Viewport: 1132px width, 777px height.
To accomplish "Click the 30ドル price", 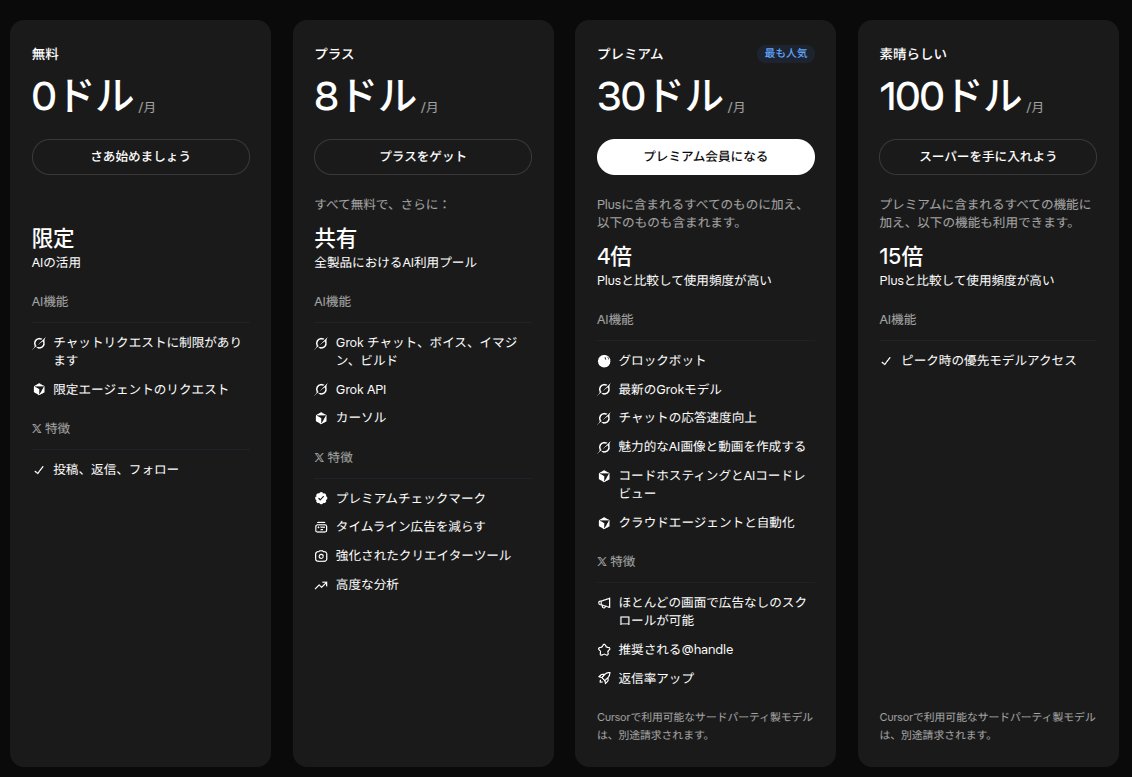I will pos(661,96).
